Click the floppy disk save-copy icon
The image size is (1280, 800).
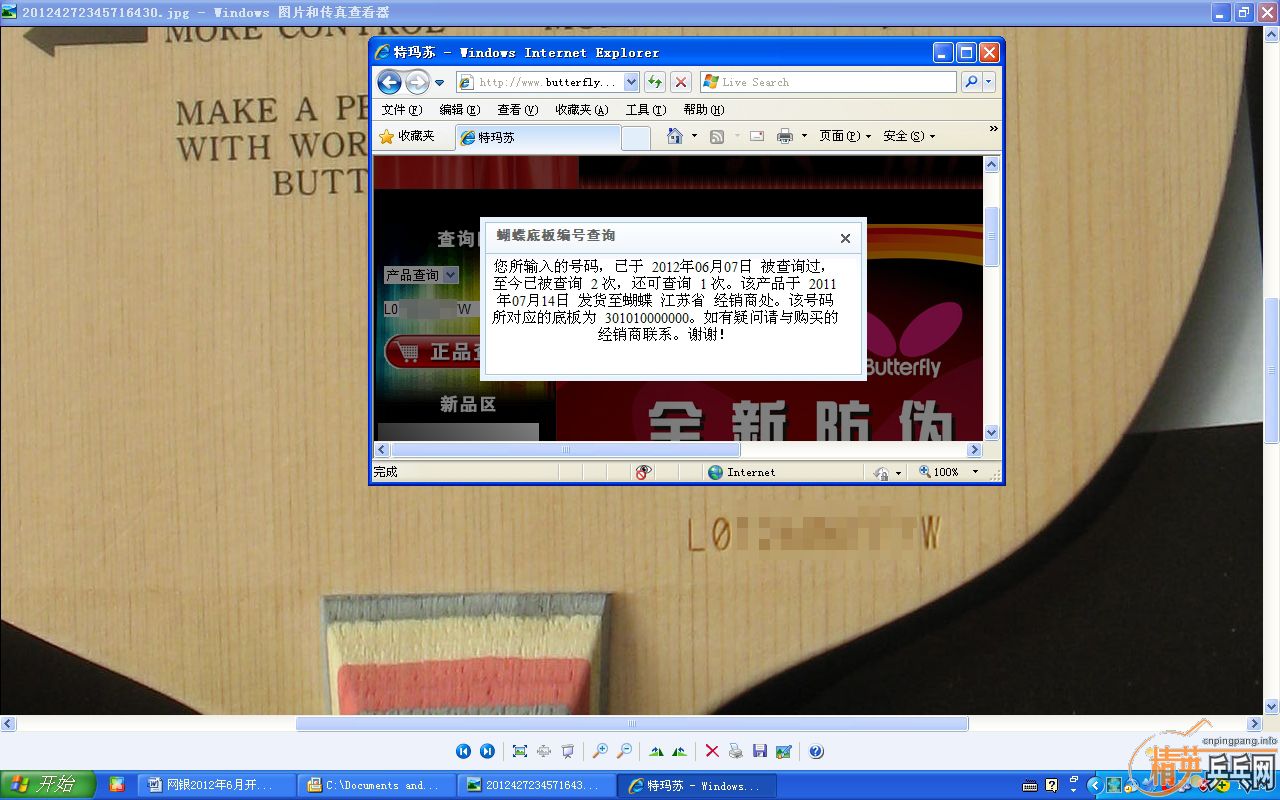click(760, 751)
